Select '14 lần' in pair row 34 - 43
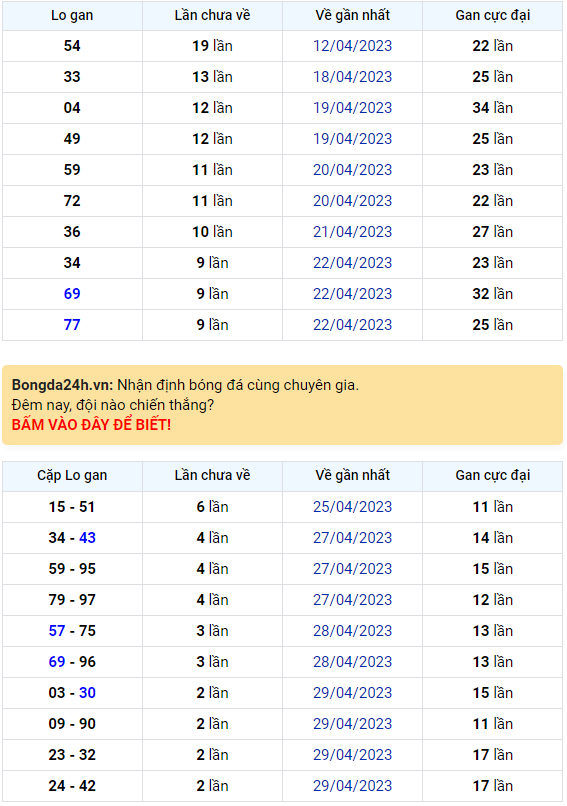 click(492, 538)
